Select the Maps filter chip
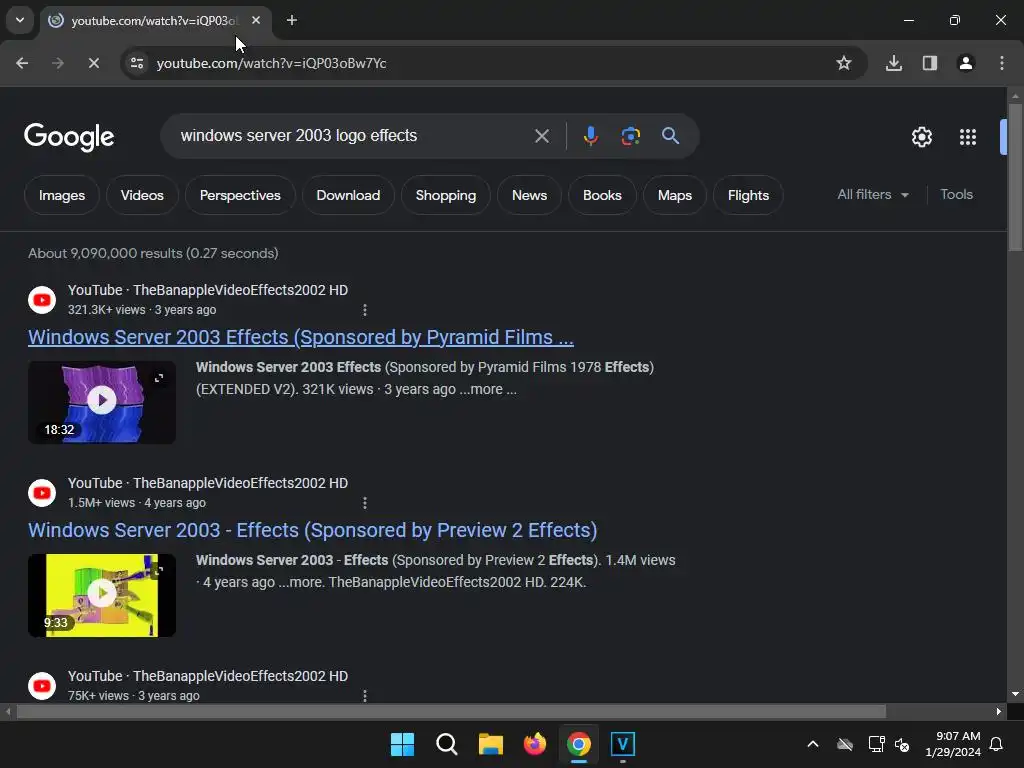The height and width of the screenshot is (768, 1024). click(x=675, y=195)
